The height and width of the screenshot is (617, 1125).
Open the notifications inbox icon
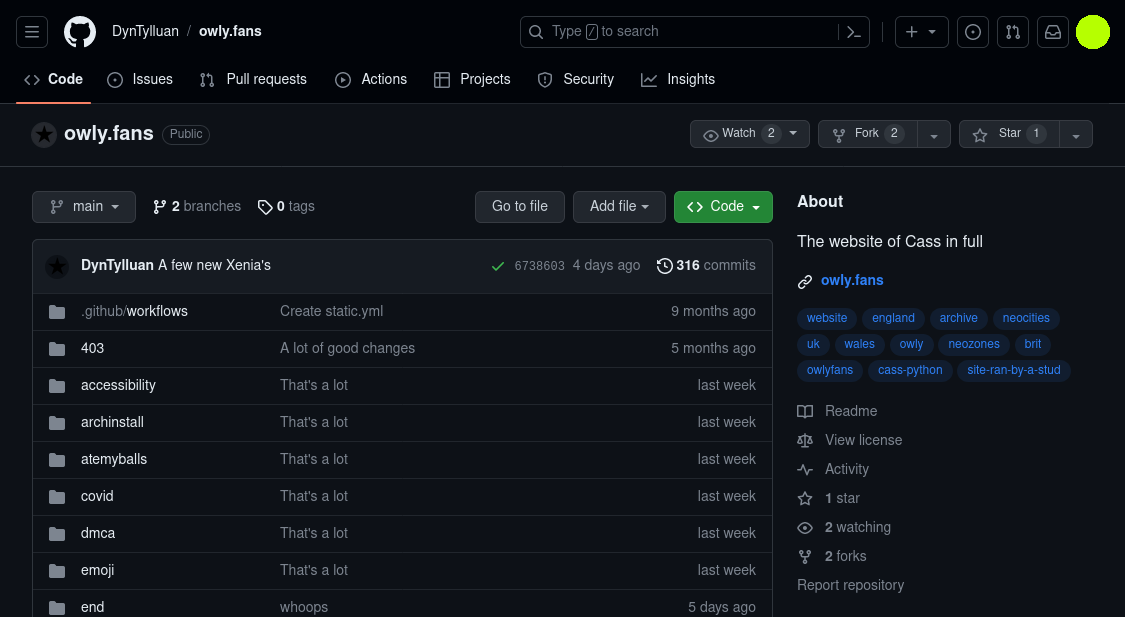click(x=1053, y=32)
